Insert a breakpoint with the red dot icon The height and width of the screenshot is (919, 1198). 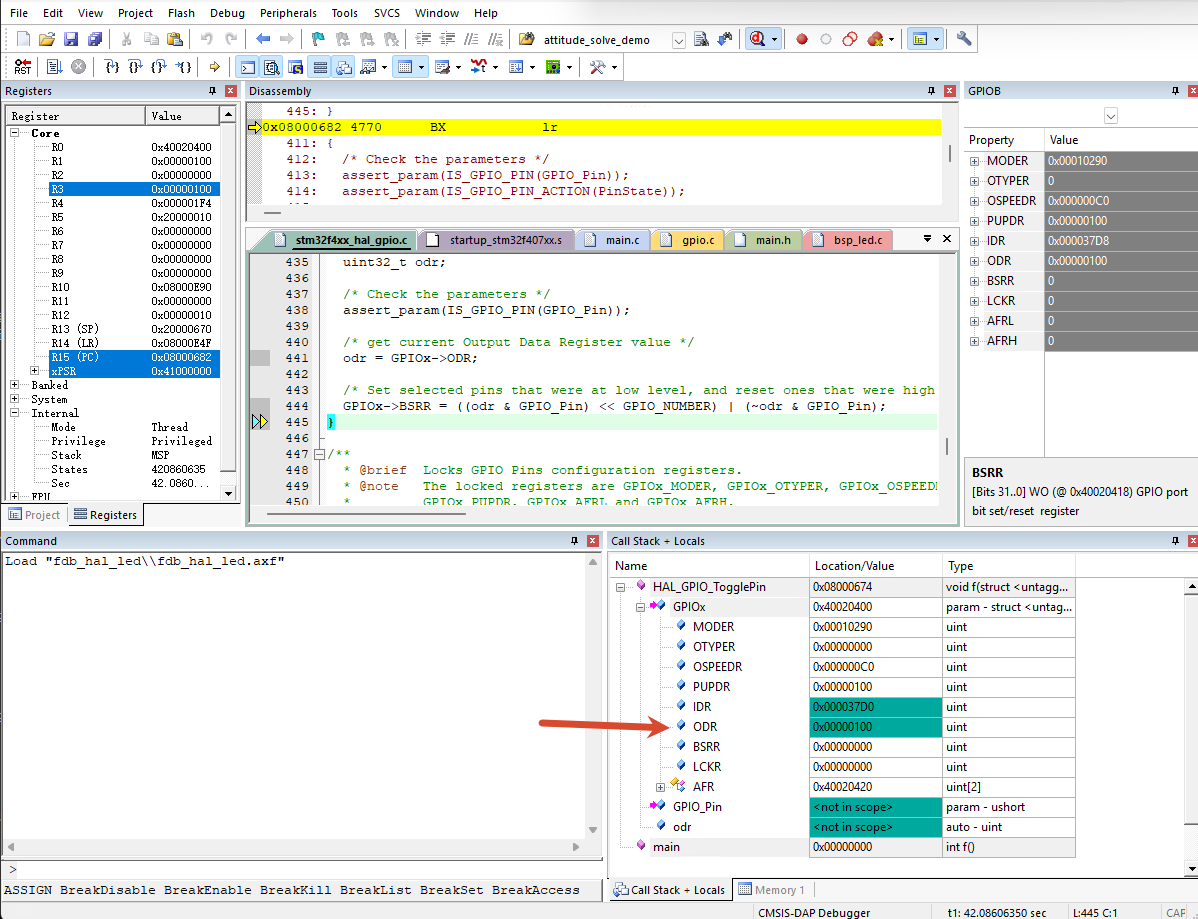(x=801, y=39)
